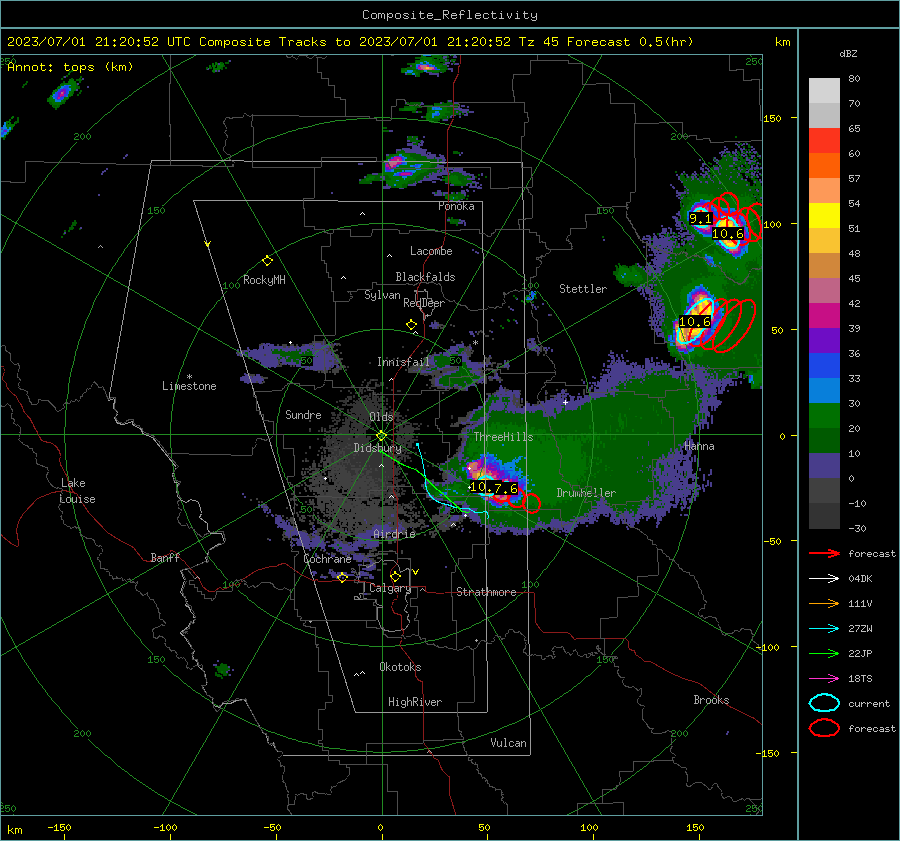
Task: Click the RockyMH label on map
Action: 264,280
